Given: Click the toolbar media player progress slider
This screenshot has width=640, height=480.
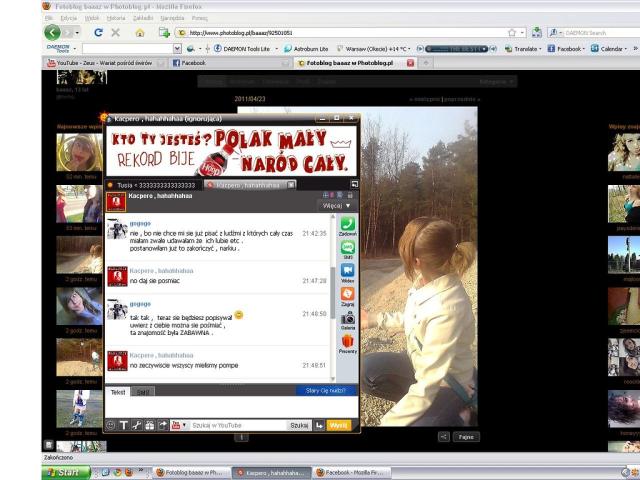Looking at the screenshot, I should click(456, 49).
